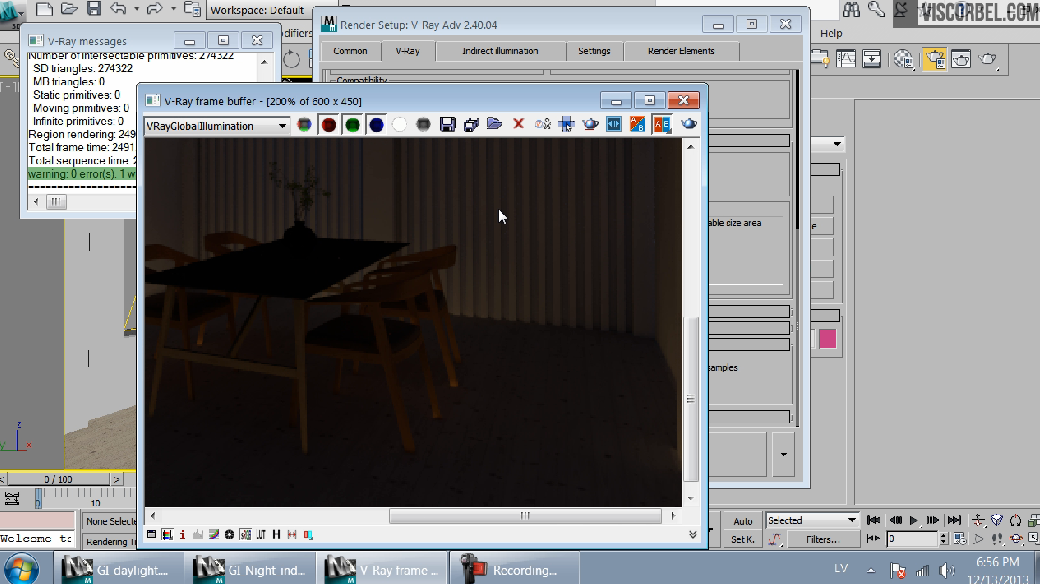Click Go to End playback button
The image size is (1040, 584).
tap(954, 520)
